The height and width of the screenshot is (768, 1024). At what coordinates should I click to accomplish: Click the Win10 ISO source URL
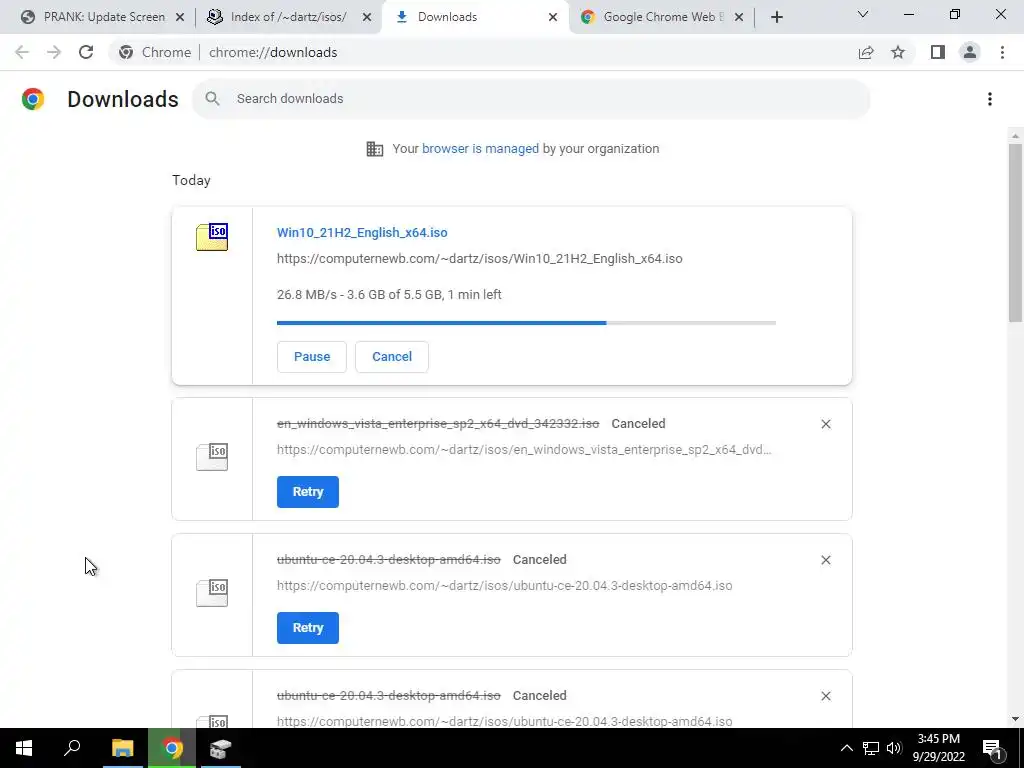pyautogui.click(x=479, y=259)
